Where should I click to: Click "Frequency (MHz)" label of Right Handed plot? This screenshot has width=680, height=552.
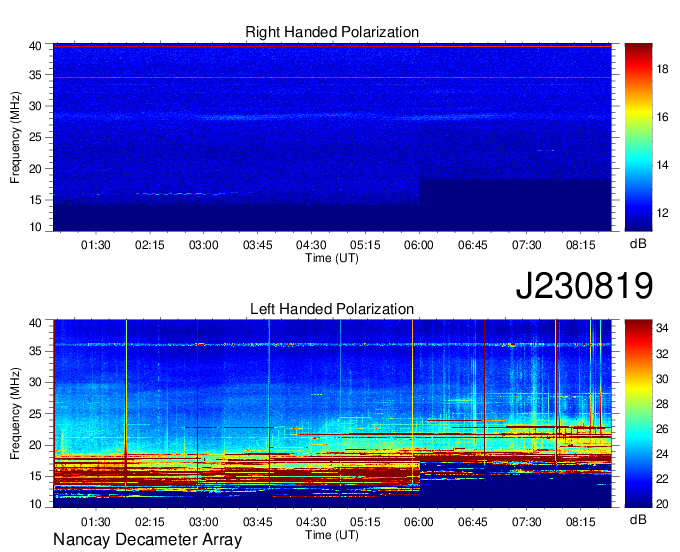[x=15, y=137]
